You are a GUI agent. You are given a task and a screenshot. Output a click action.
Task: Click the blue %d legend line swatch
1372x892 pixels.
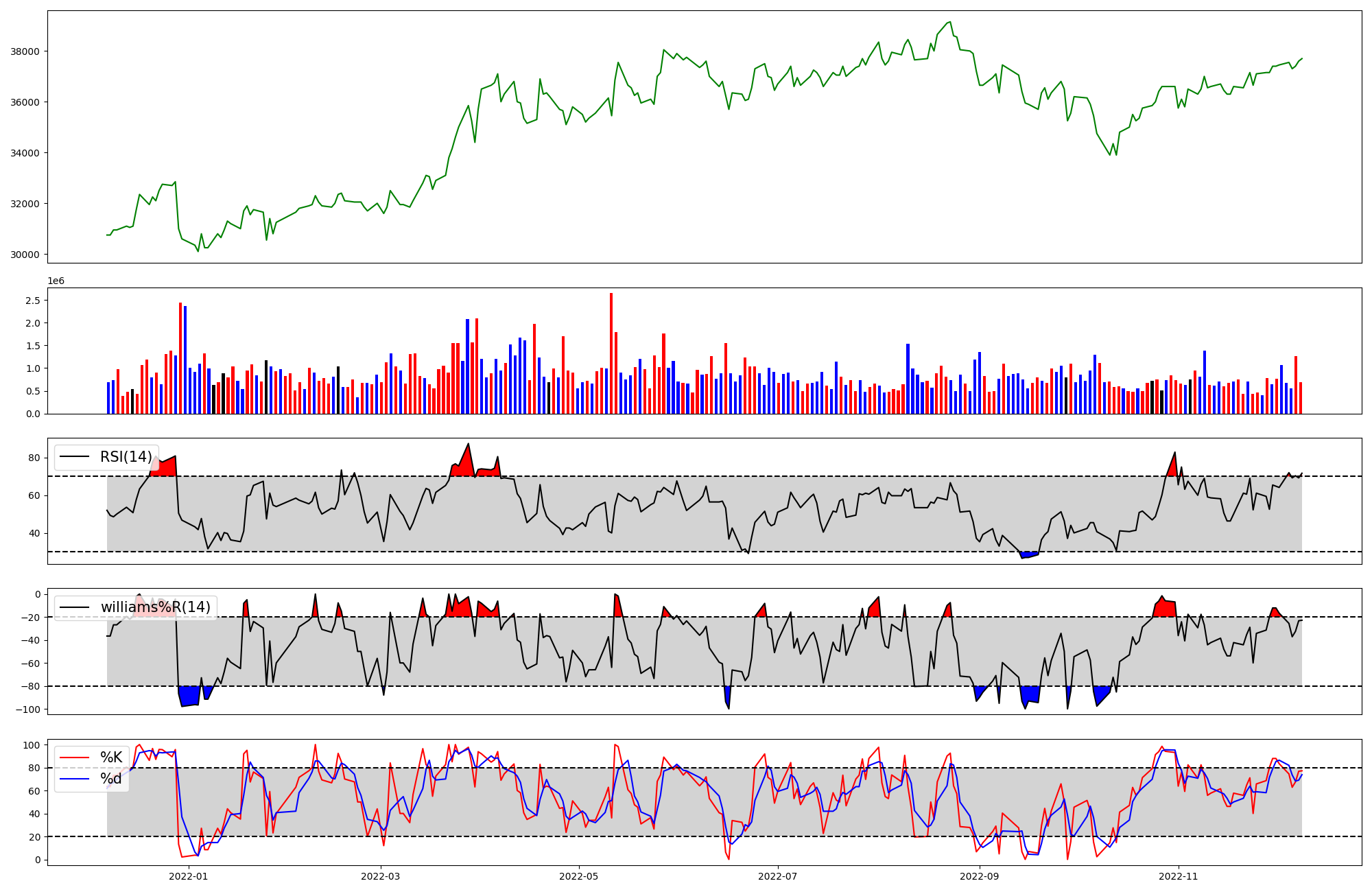coord(75,779)
